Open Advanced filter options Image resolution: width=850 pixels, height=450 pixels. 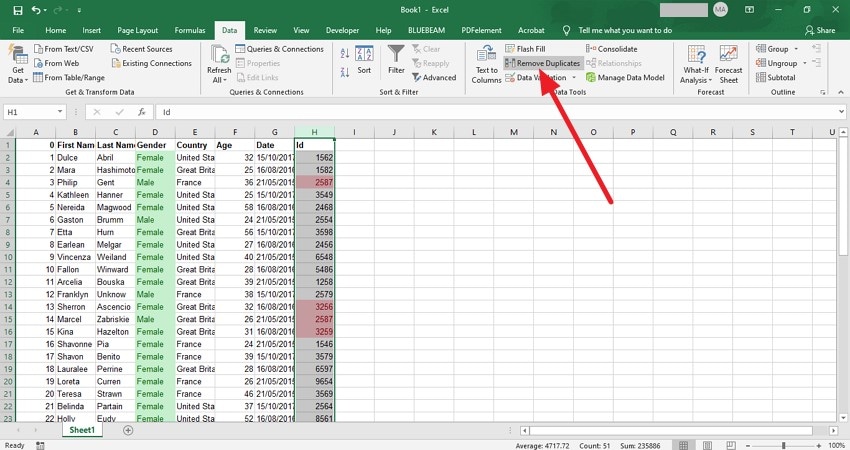pos(434,78)
